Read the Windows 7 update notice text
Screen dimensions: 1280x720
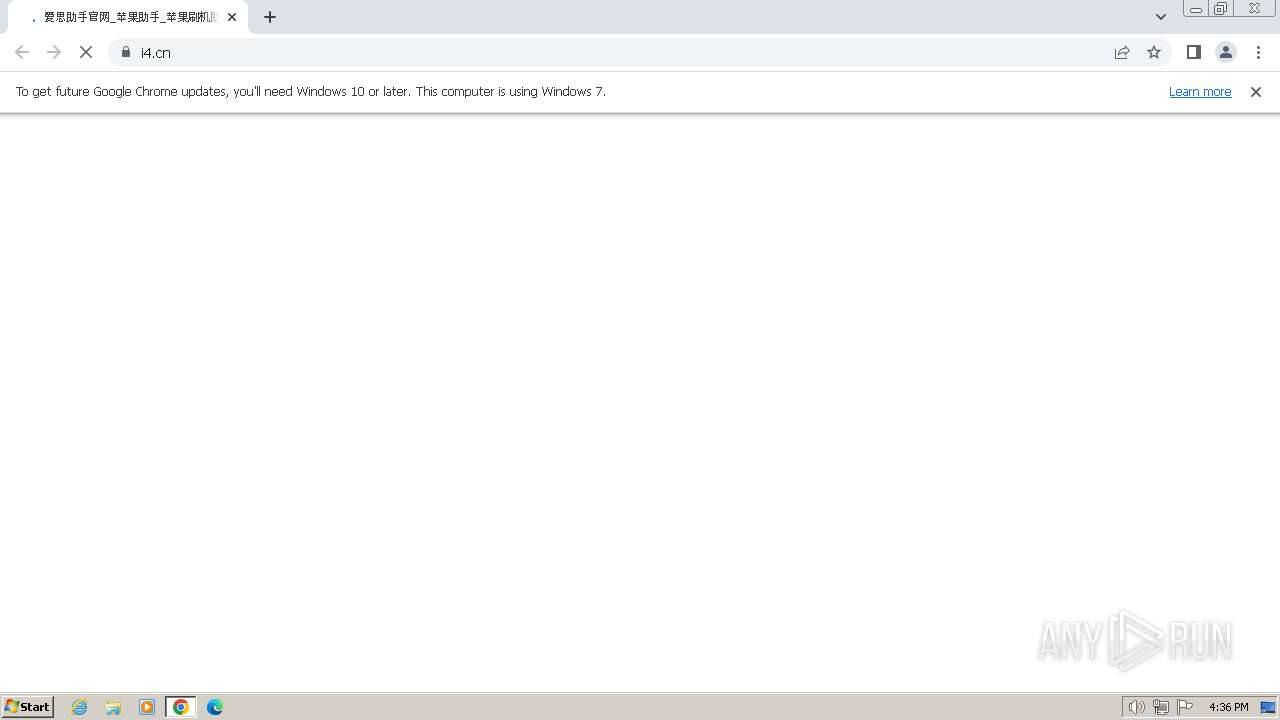tap(311, 91)
